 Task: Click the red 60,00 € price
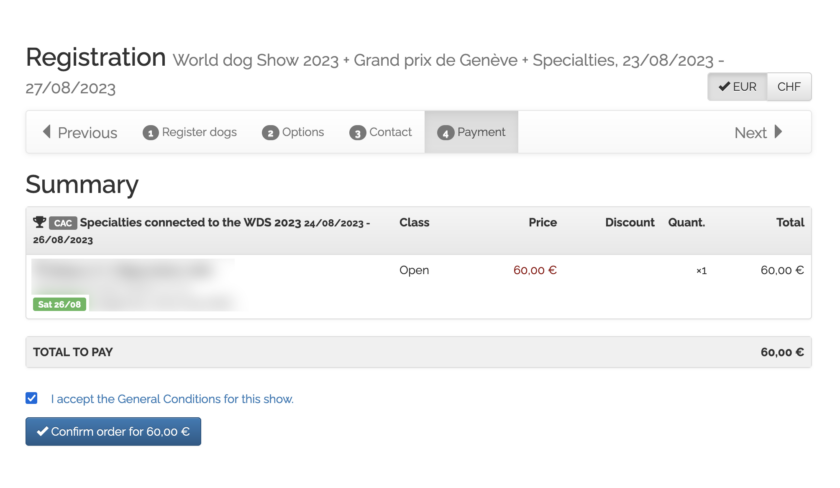[x=535, y=270]
